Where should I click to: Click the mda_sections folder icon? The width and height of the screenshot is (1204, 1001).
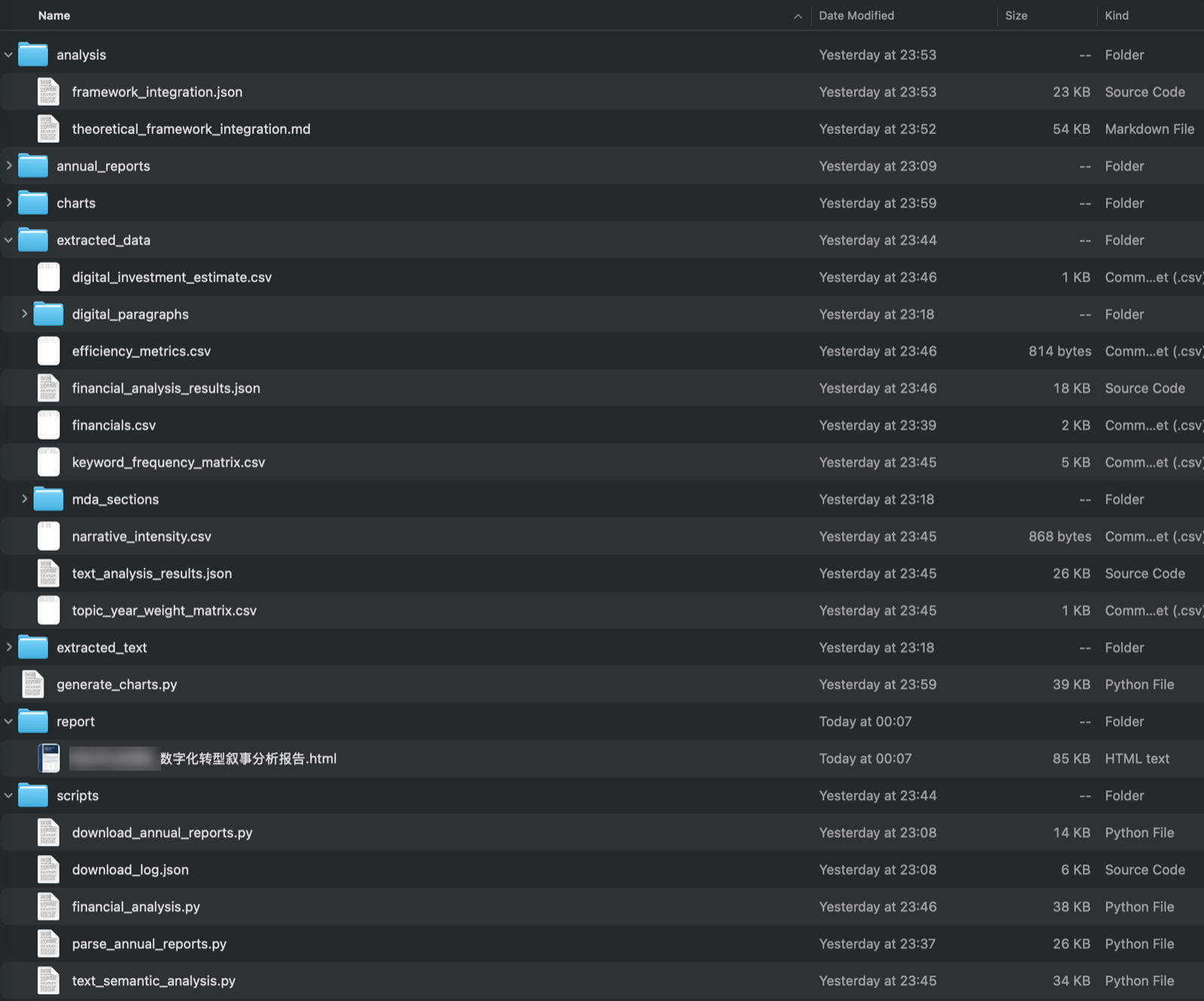click(x=49, y=499)
